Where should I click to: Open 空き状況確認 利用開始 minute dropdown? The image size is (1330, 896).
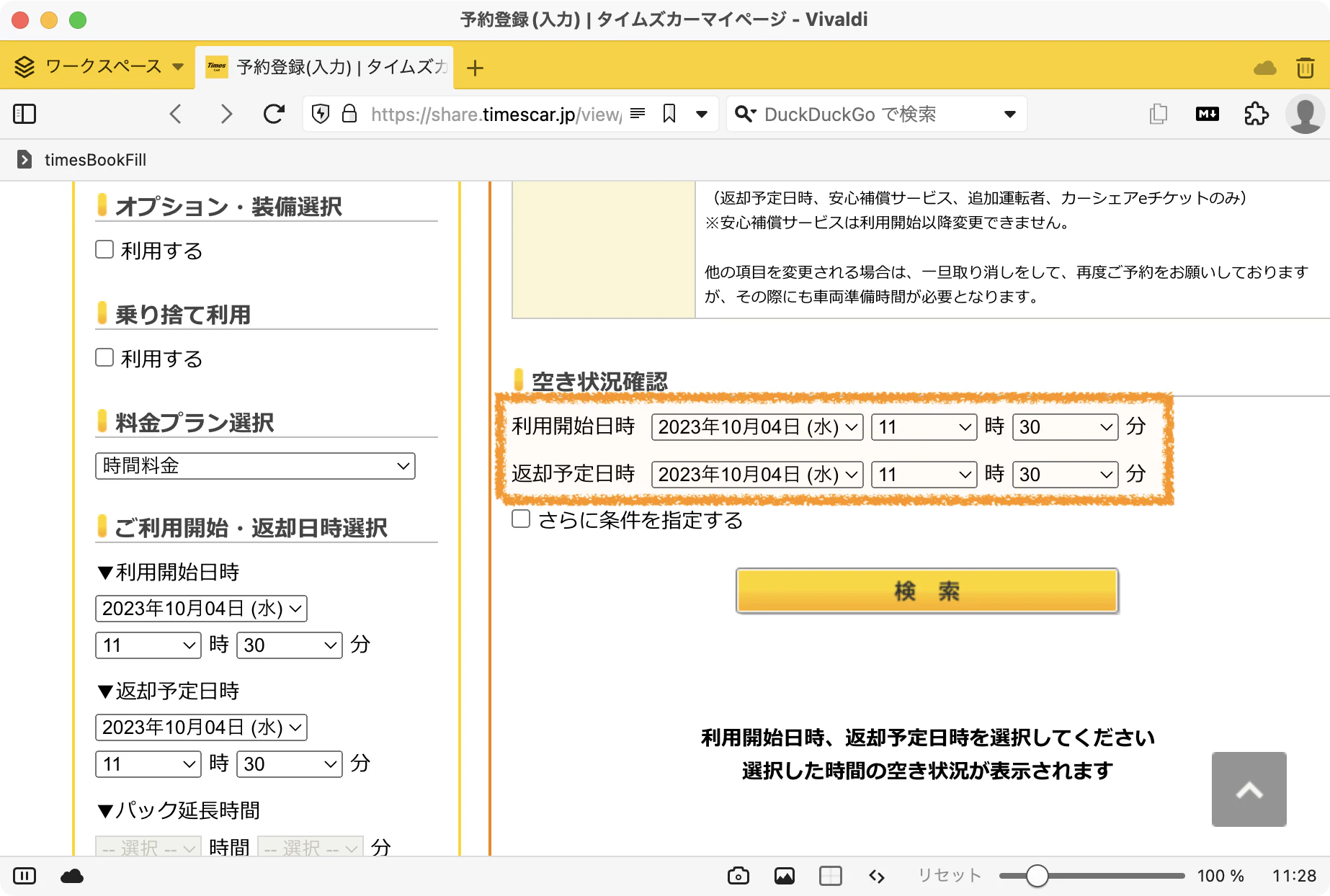tap(1065, 427)
